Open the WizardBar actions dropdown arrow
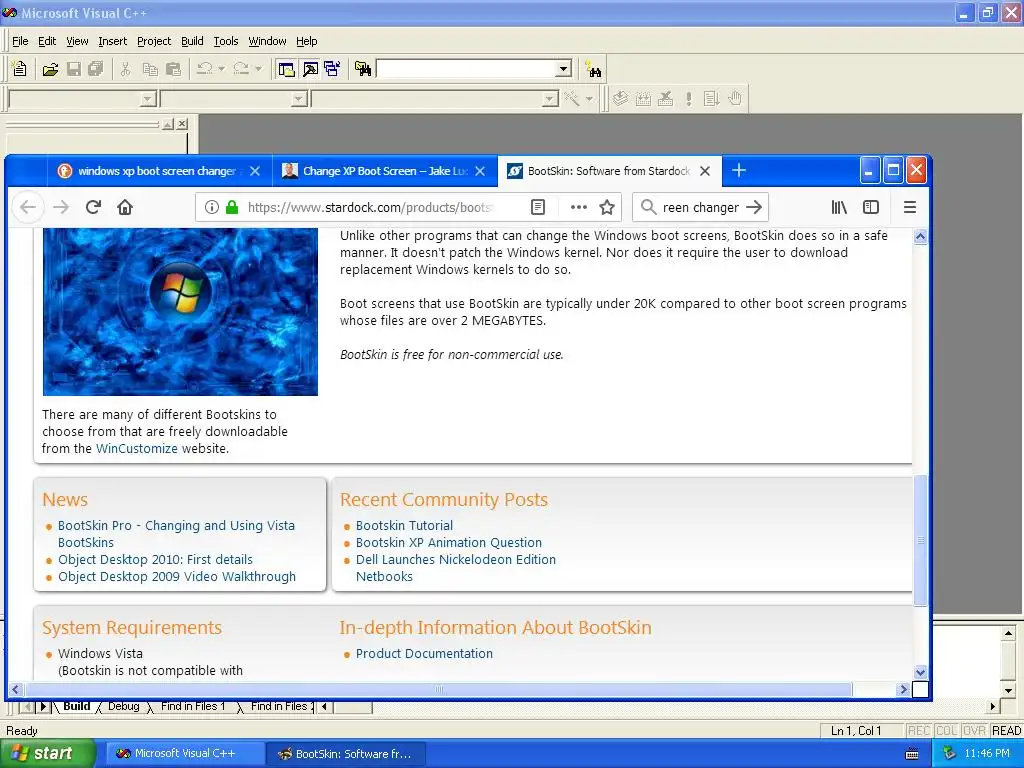This screenshot has height=768, width=1024. pyautogui.click(x=589, y=99)
